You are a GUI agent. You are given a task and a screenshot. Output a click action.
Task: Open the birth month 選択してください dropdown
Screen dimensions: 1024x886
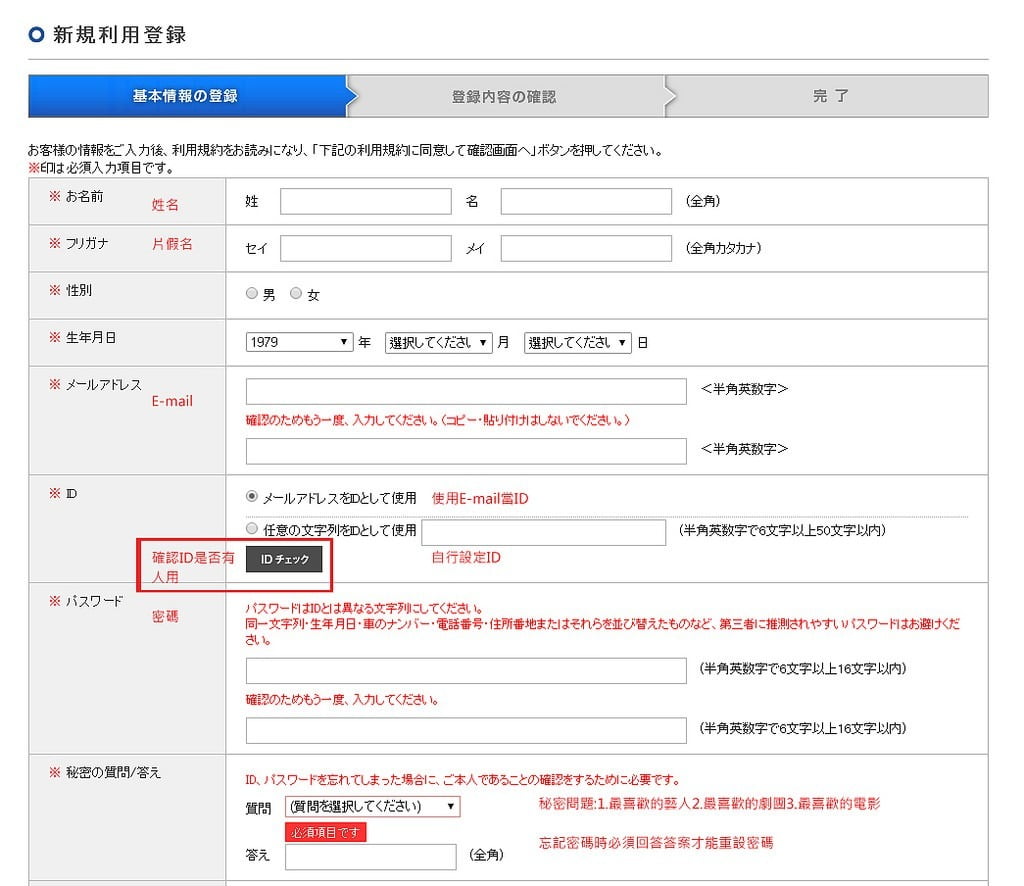[x=437, y=341]
